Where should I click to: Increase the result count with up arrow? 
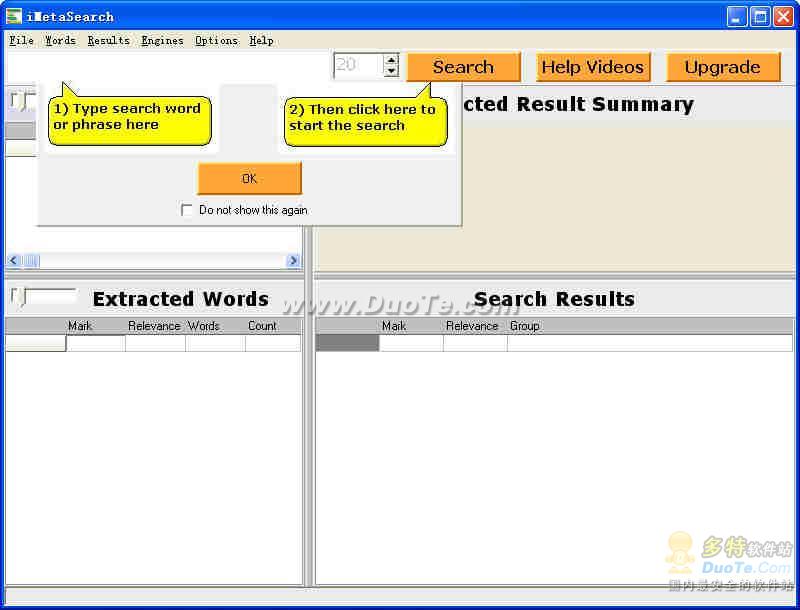pos(391,60)
